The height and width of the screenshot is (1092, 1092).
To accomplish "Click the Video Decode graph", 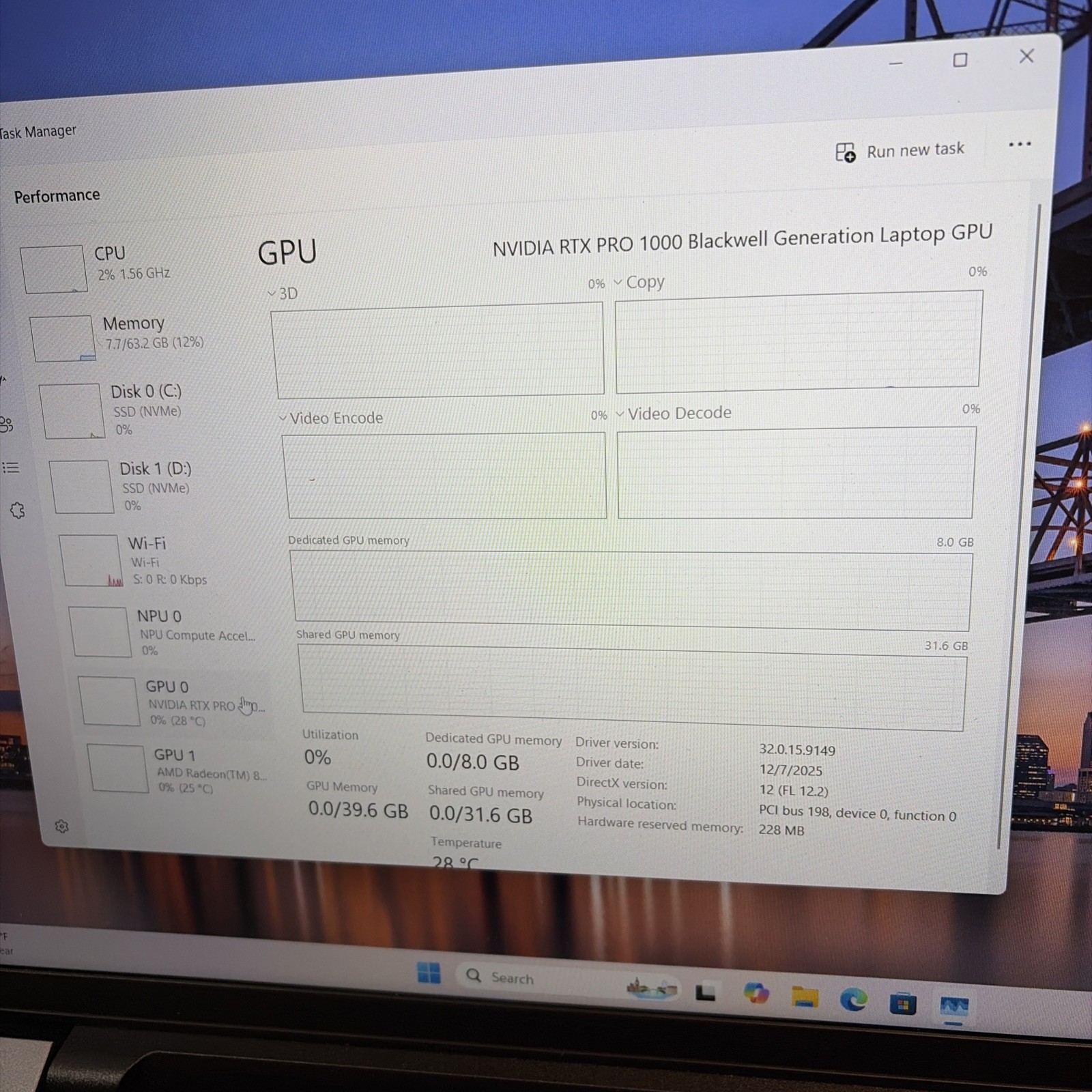I will click(796, 472).
